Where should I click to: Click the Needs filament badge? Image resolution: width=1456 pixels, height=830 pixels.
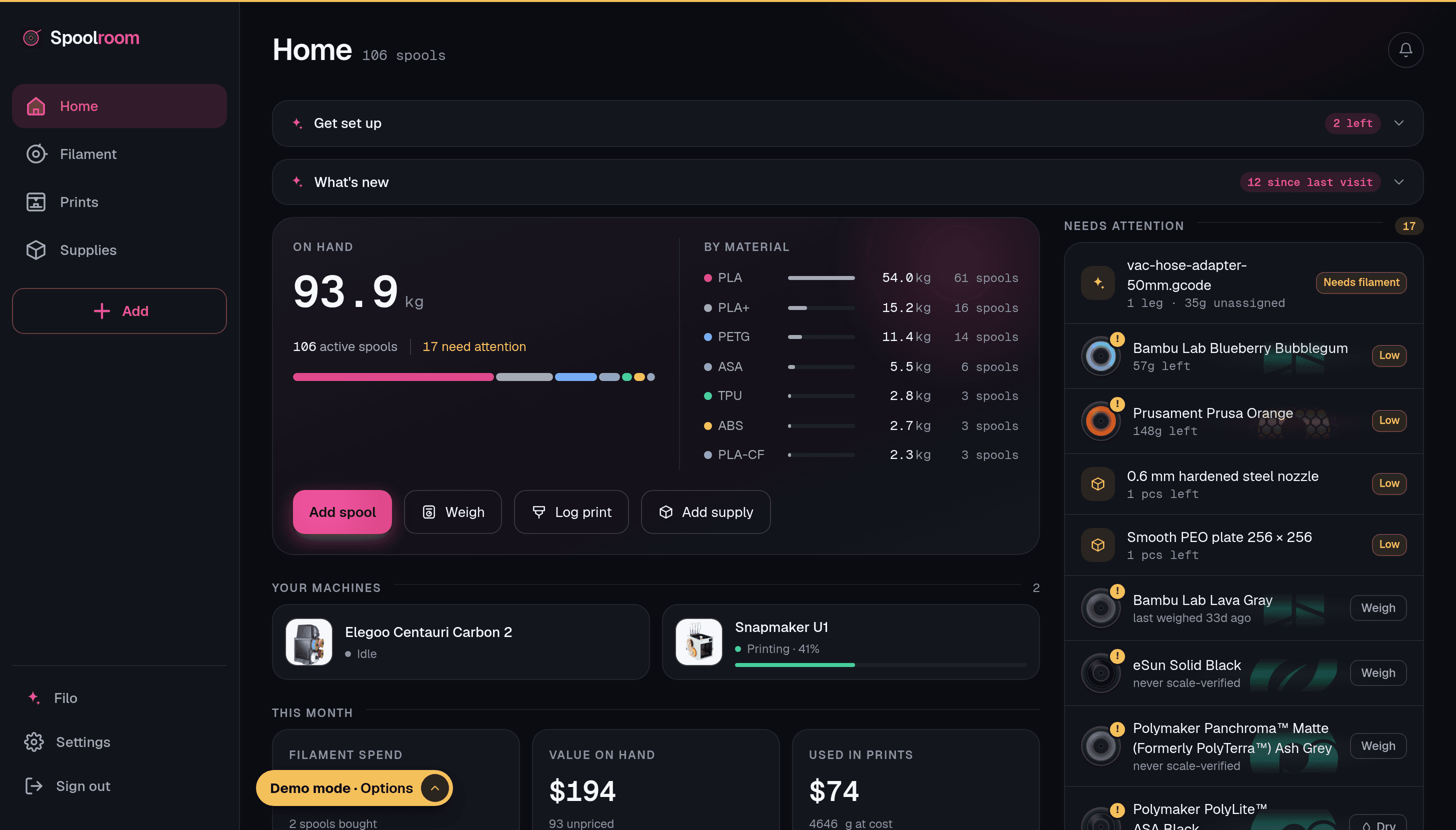(x=1361, y=282)
